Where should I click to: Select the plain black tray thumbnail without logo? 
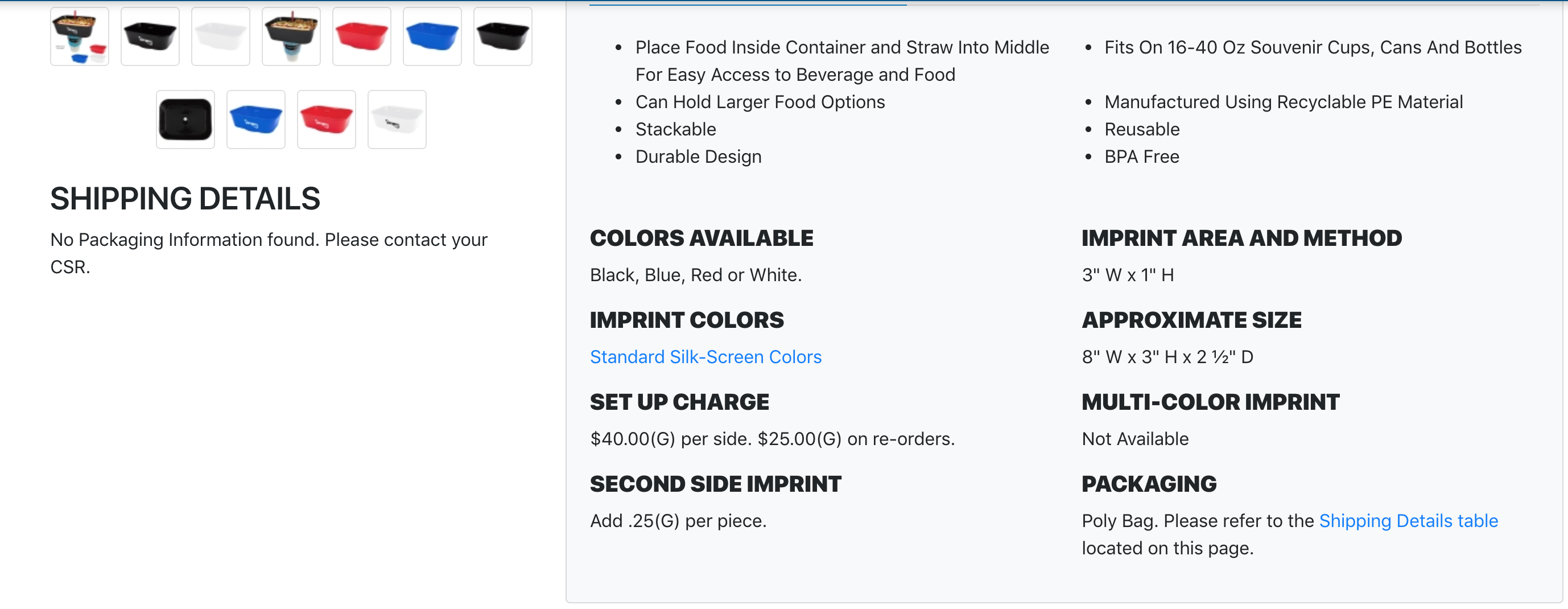click(x=503, y=36)
